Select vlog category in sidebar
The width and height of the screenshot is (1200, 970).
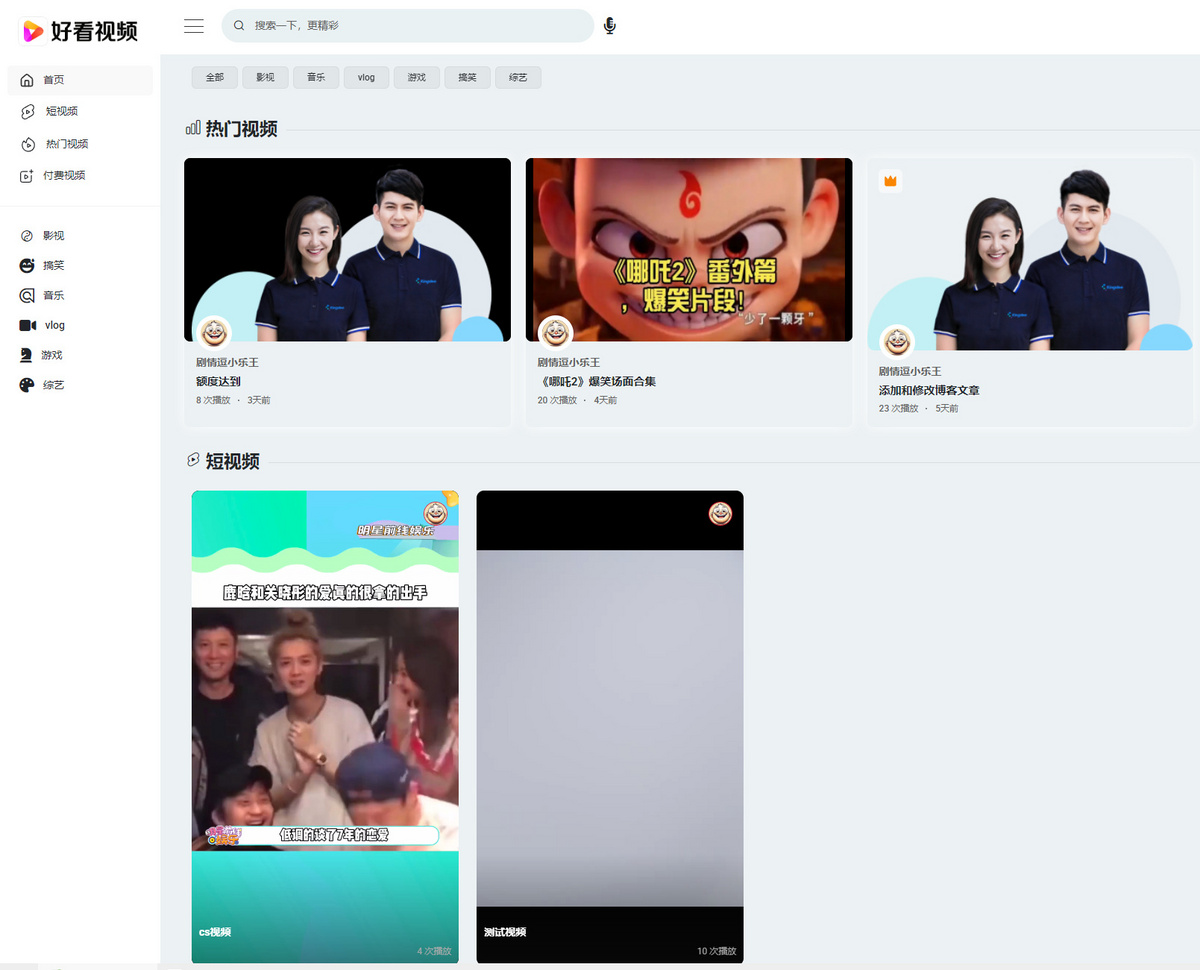click(54, 326)
